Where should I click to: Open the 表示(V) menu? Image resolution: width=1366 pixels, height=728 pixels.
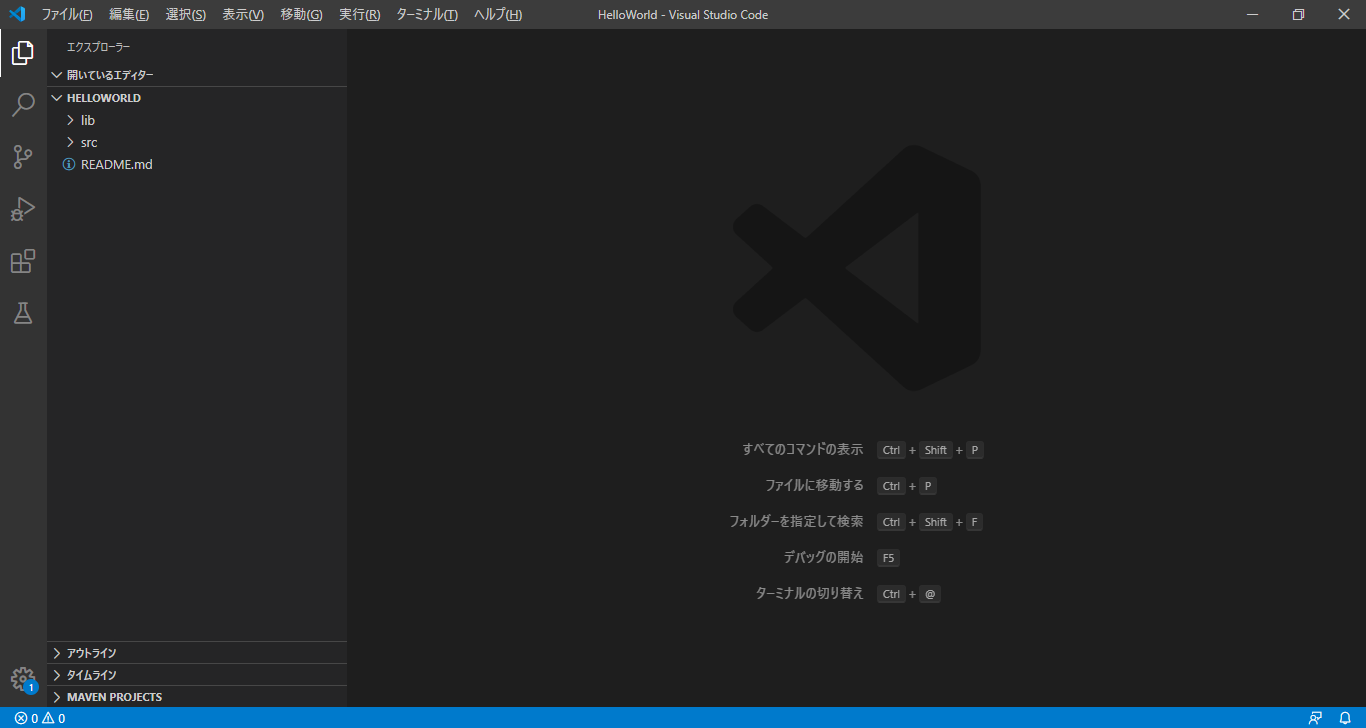coord(243,15)
